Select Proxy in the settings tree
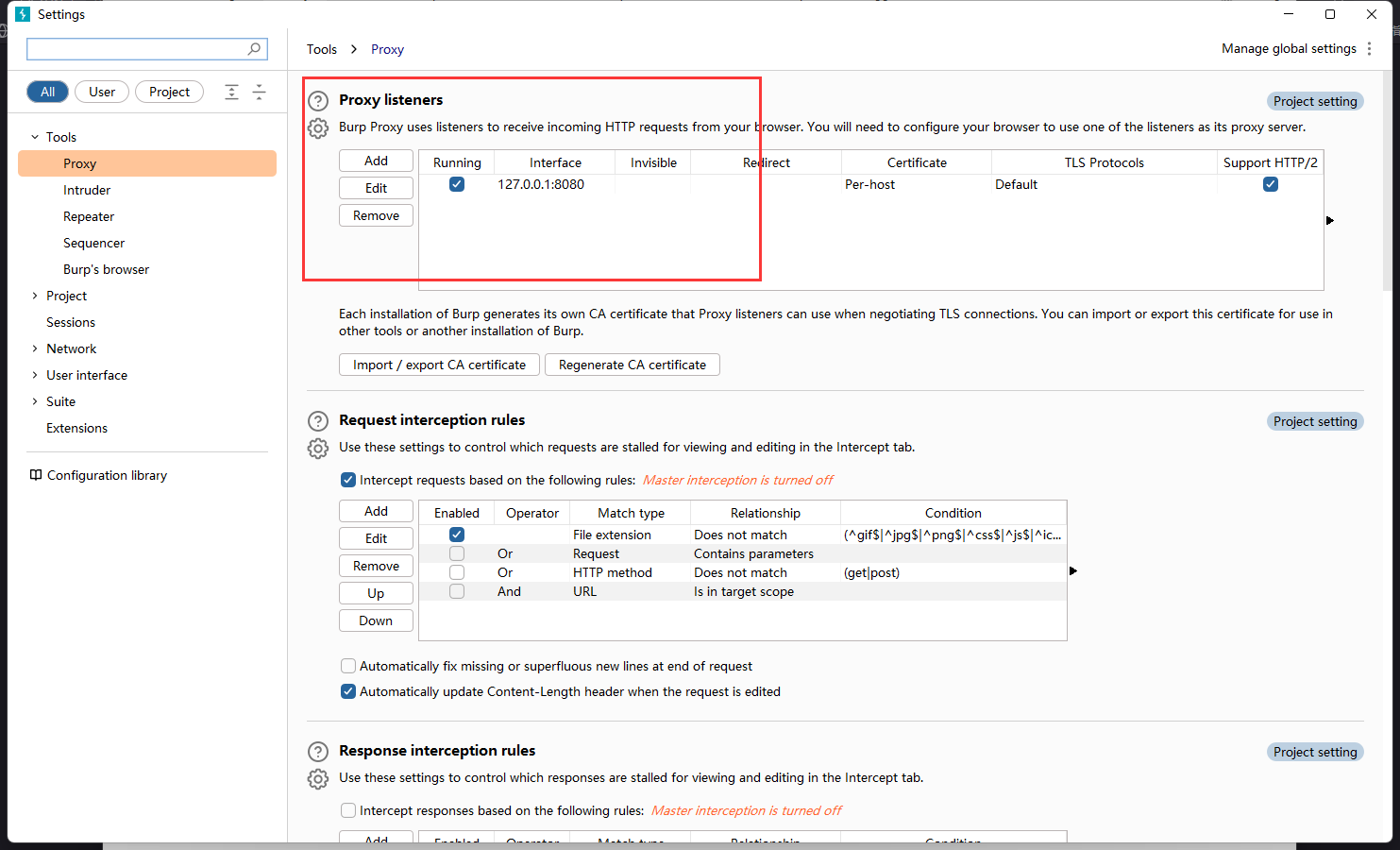The image size is (1400, 850). (147, 163)
